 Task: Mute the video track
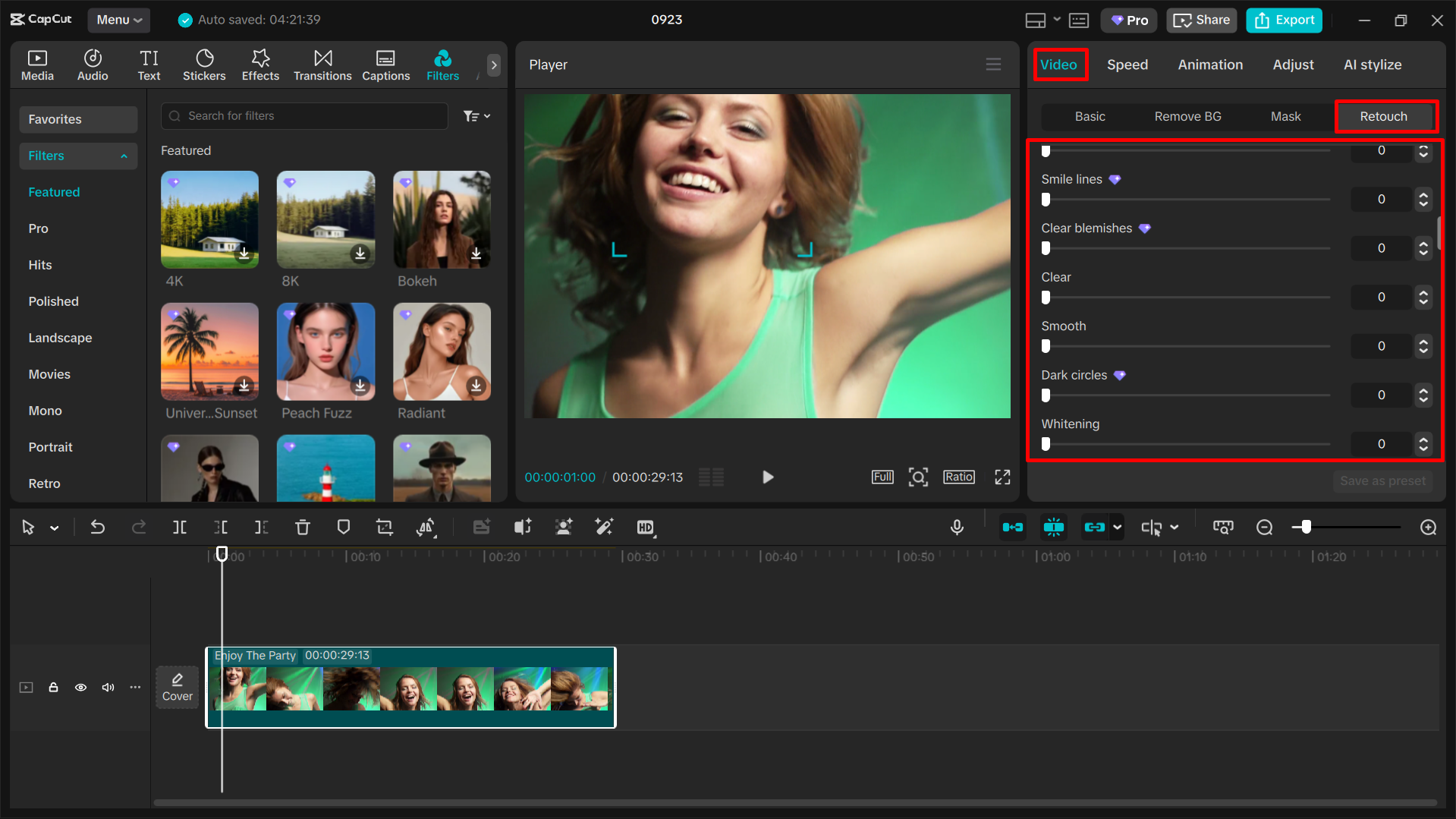108,687
